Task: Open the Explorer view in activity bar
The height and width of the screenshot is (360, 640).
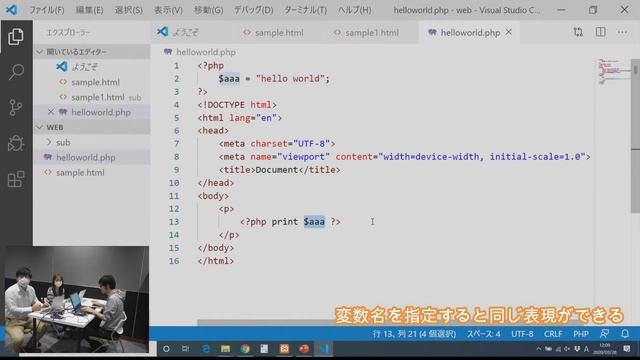Action: pos(16,37)
